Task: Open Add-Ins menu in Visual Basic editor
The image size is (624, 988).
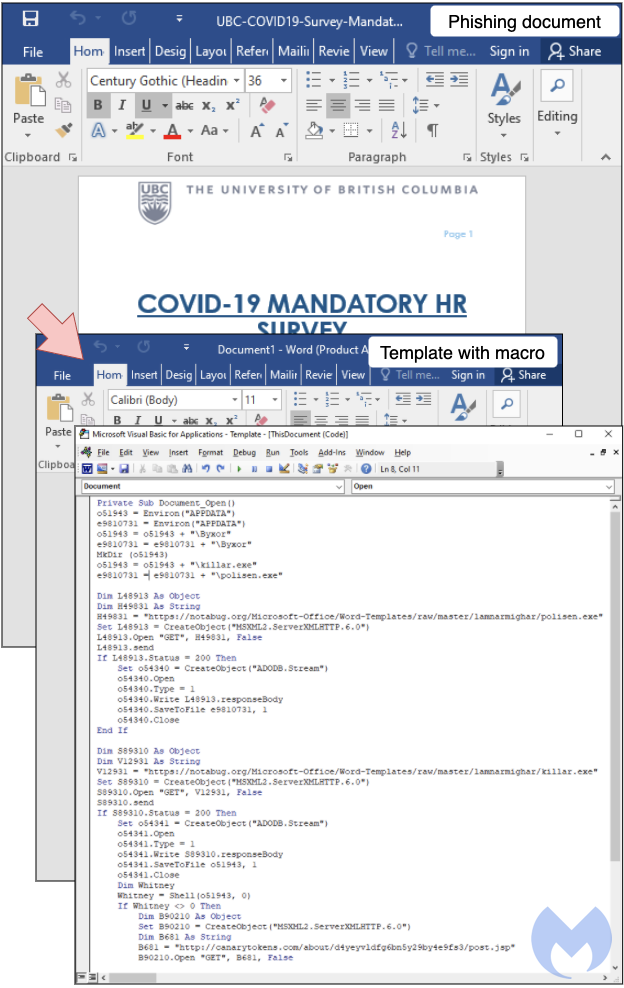Action: click(x=332, y=452)
